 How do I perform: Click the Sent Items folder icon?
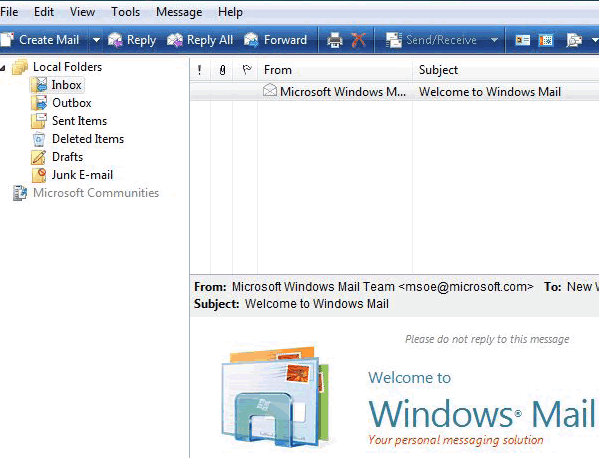coord(39,121)
